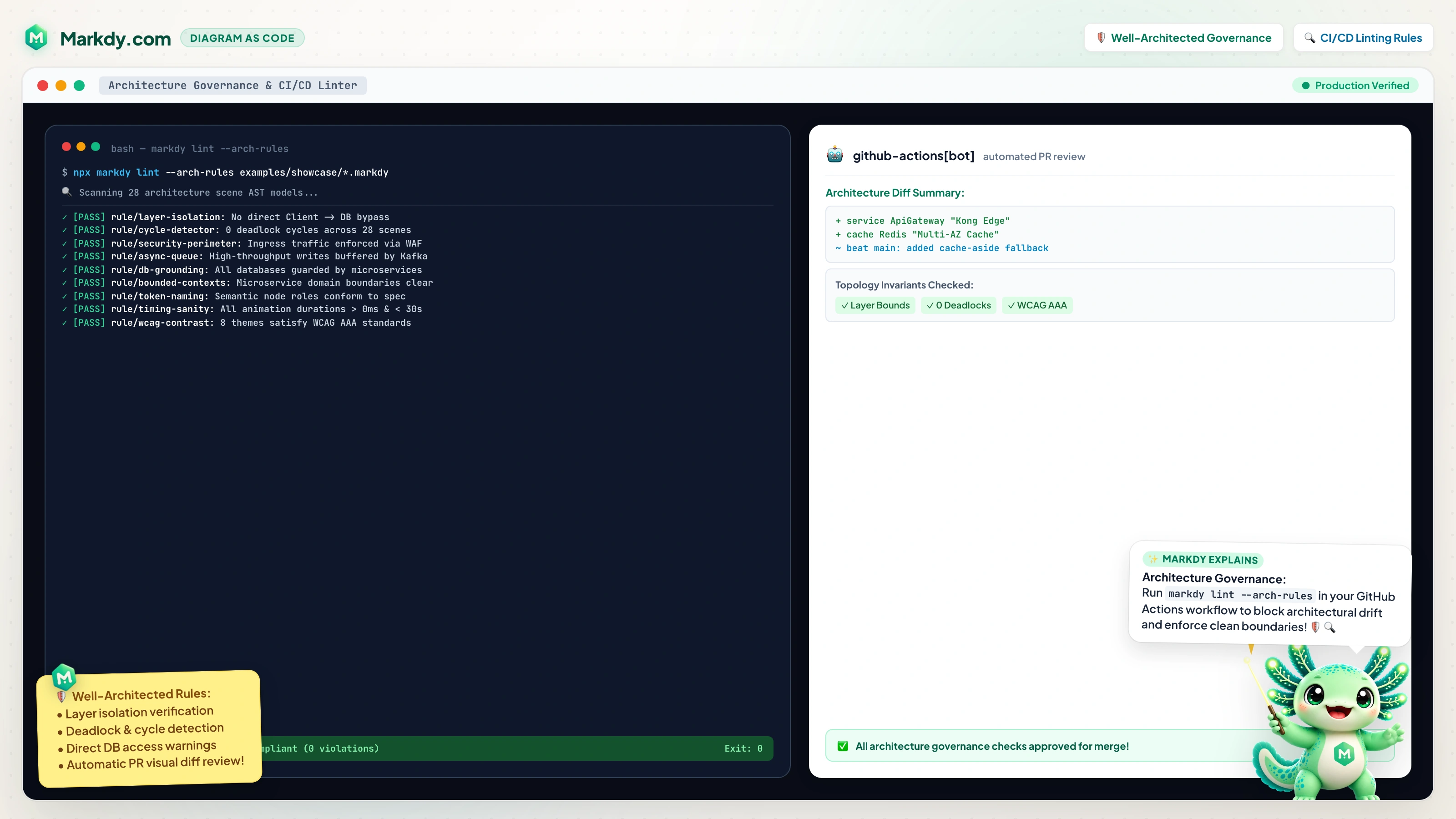Image resolution: width=1456 pixels, height=819 pixels.
Task: Open CI/CD Linting Rules tab
Action: coord(1363,38)
